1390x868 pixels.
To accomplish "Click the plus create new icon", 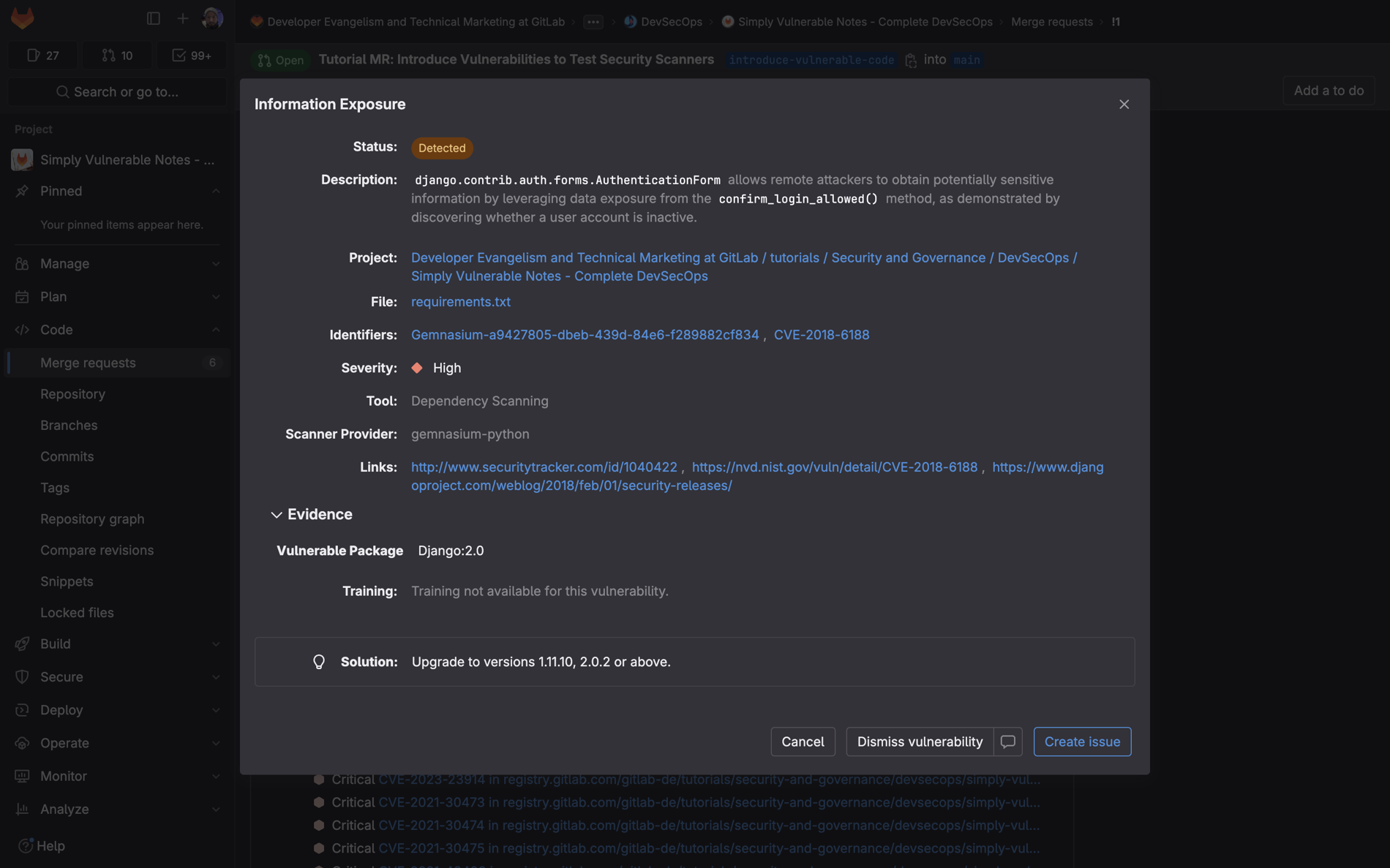I will point(182,18).
